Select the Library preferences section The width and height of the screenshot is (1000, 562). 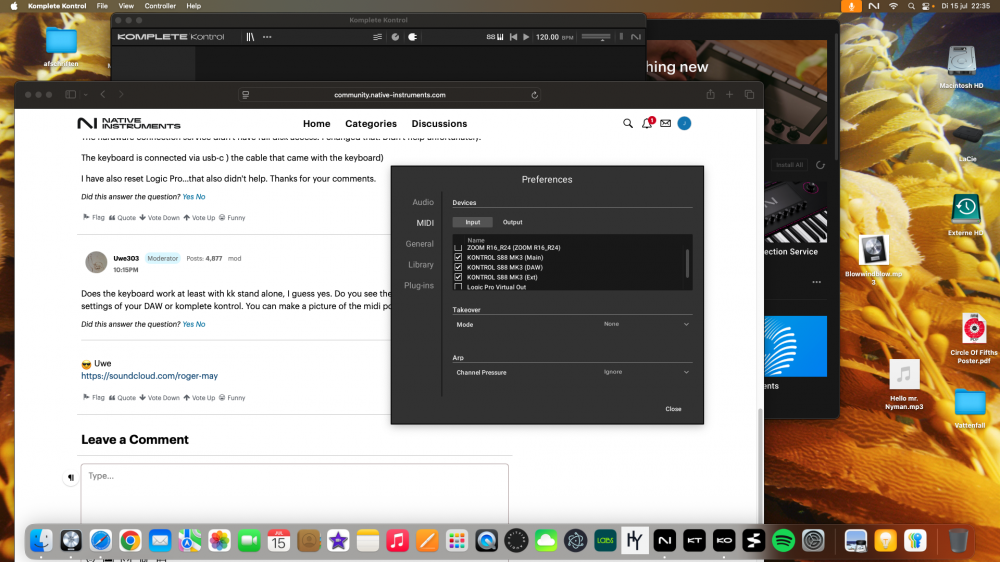[421, 265]
